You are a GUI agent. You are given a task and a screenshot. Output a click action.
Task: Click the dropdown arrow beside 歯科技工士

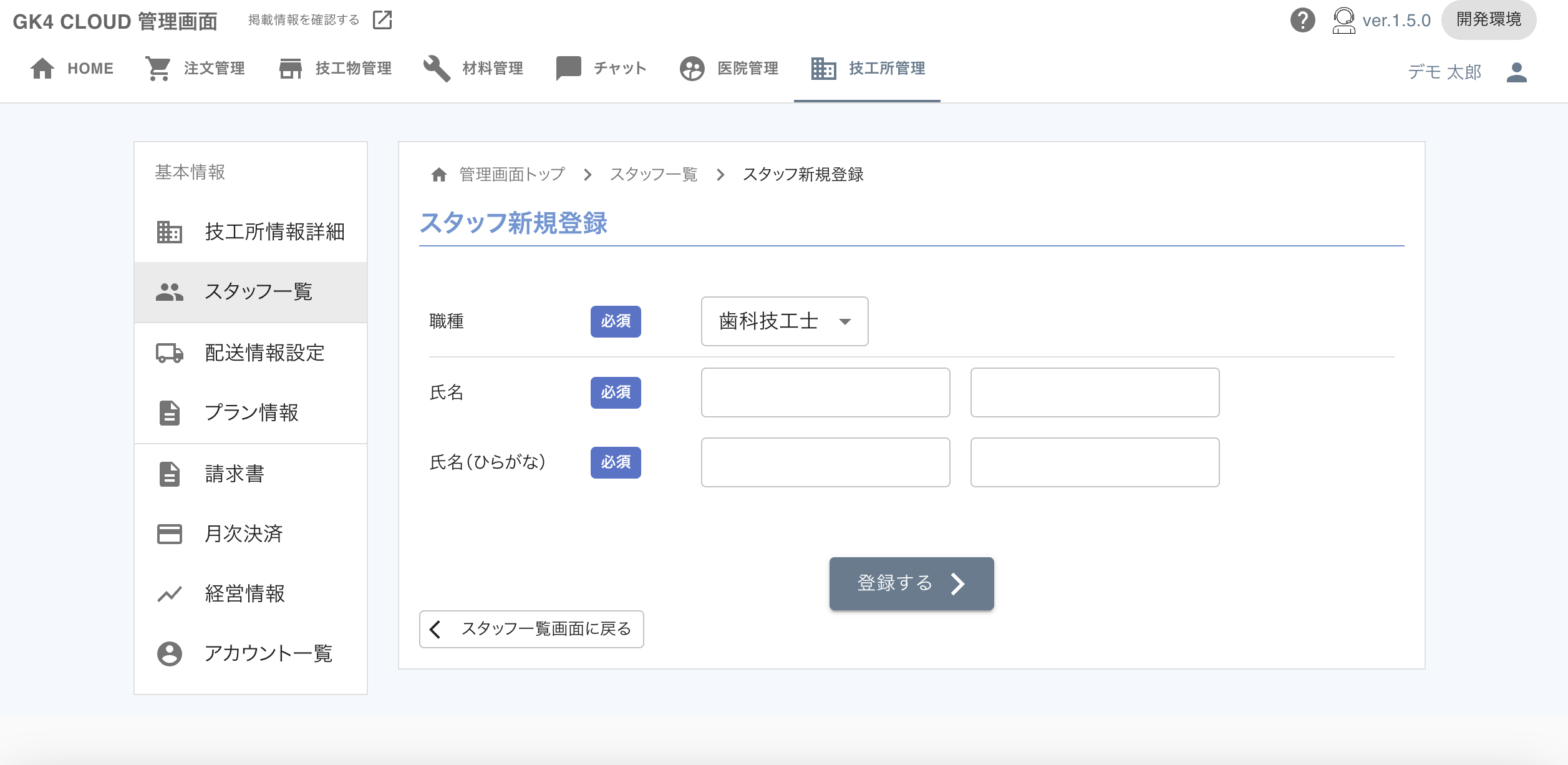(845, 322)
